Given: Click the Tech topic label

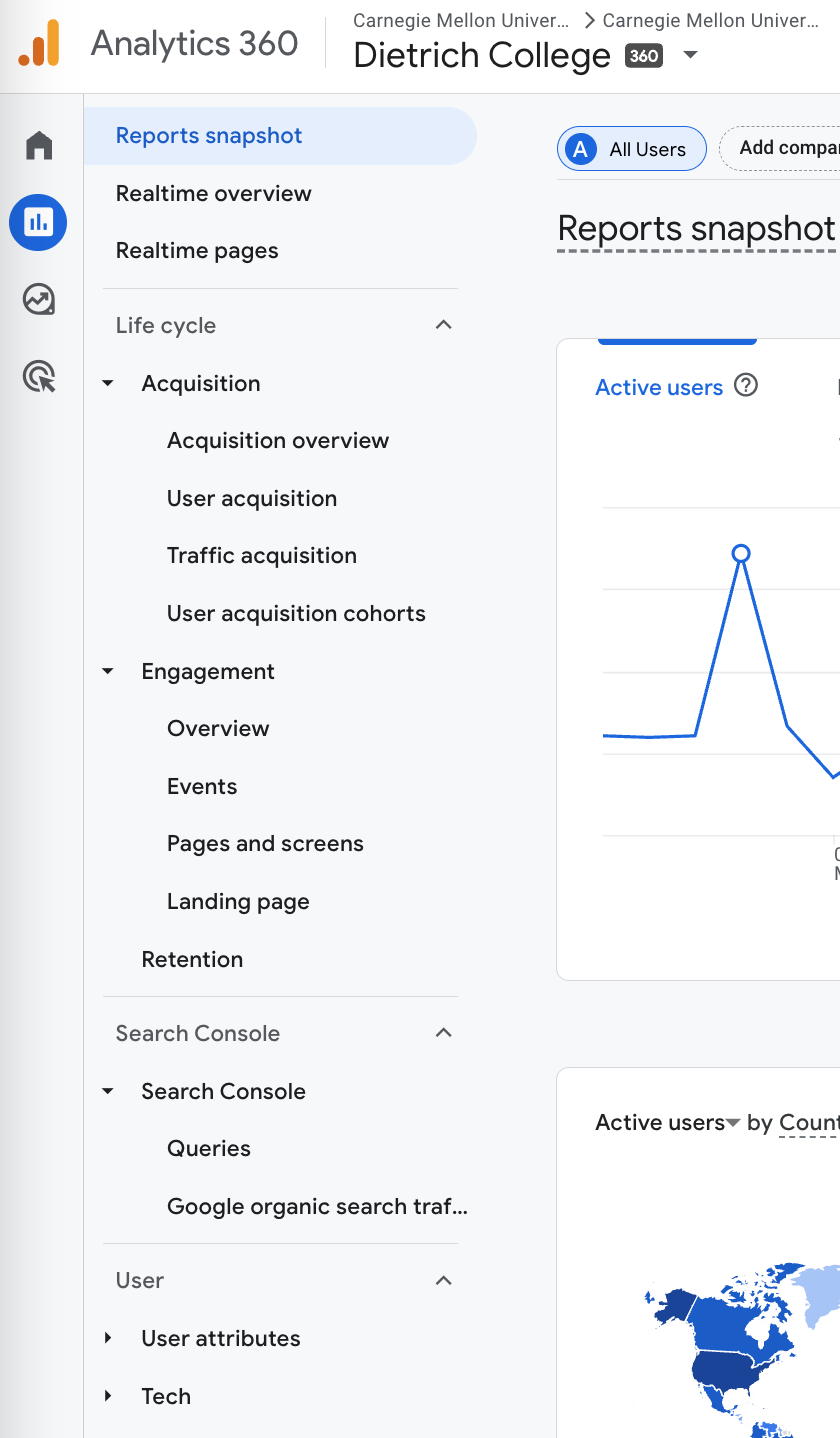Looking at the screenshot, I should 166,1396.
